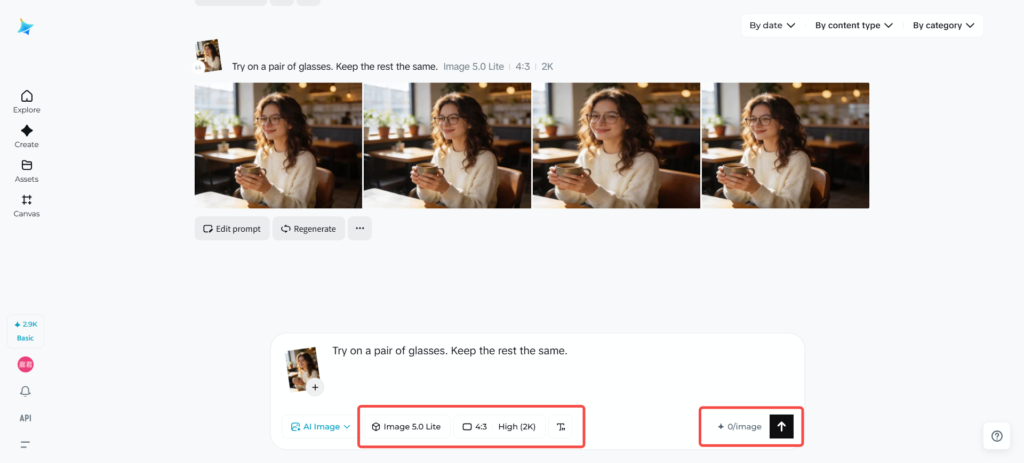Open the 4:3 High (2K) aspect ratio settings
The image size is (1024, 463).
(x=499, y=427)
